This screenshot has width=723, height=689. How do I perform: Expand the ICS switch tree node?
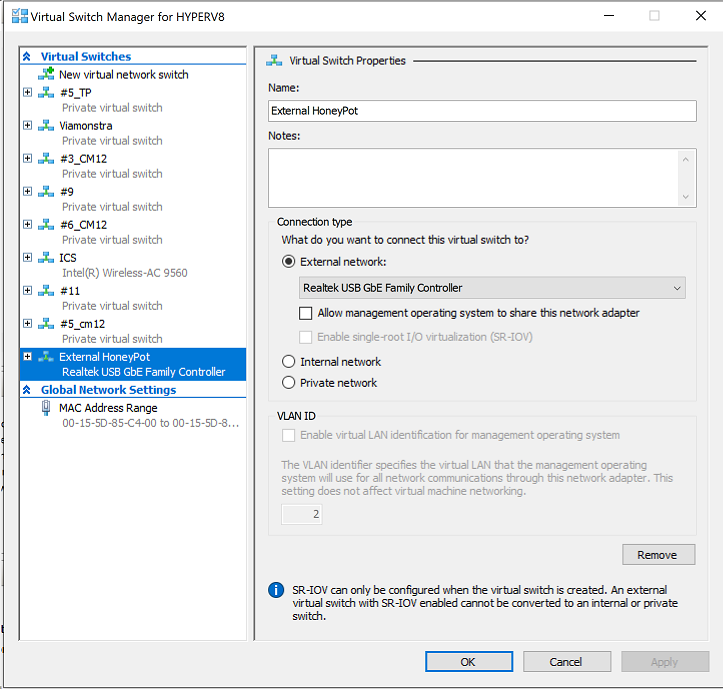(28, 257)
